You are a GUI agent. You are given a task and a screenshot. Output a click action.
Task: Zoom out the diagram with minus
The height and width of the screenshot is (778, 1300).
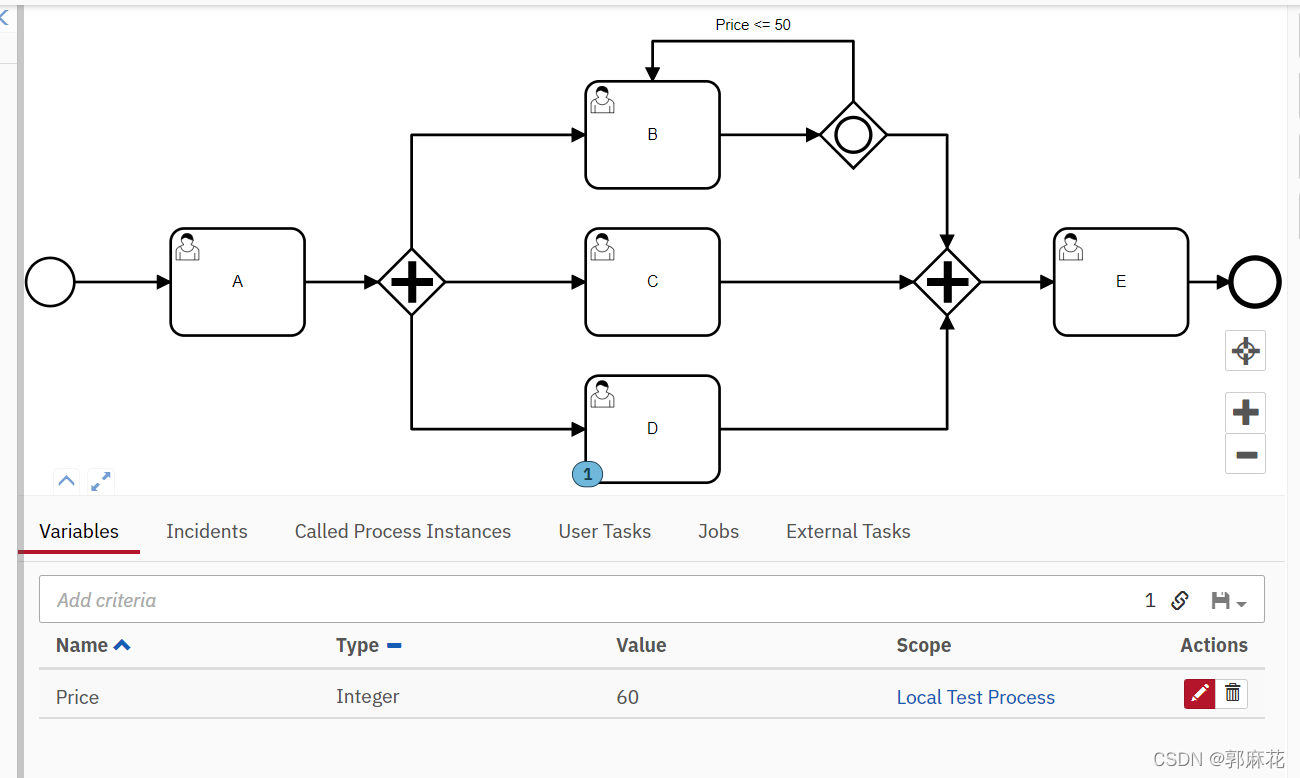tap(1246, 454)
